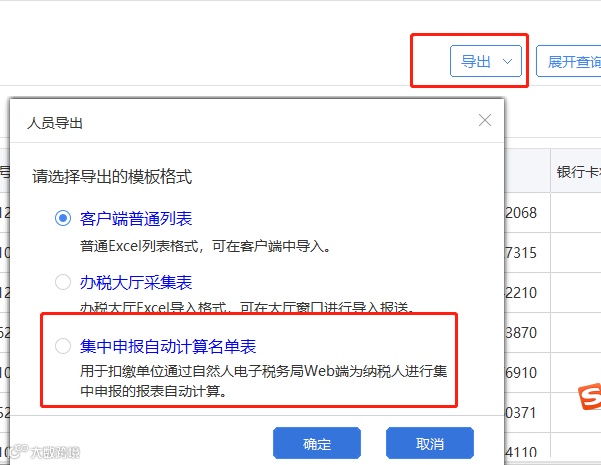601x465 pixels.
Task: Select the 办税大厅采集表 radio option
Action: [x=63, y=282]
